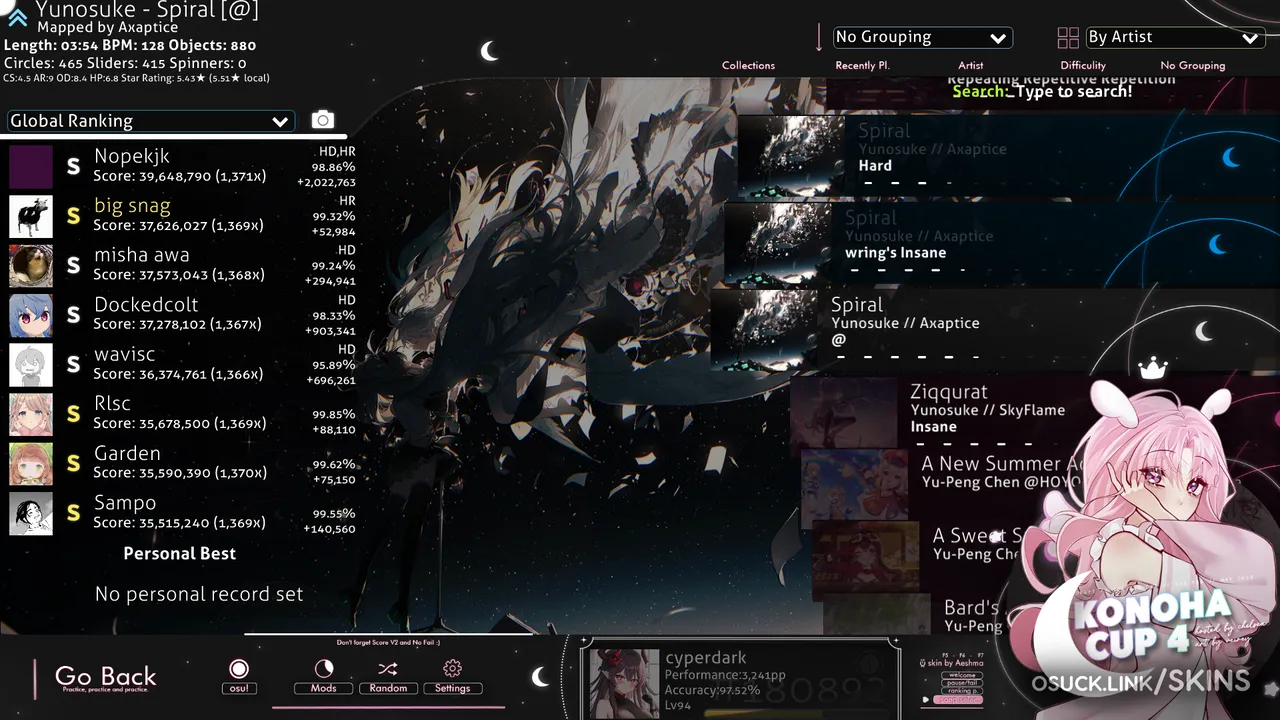Screen dimensions: 1280x720
Task: Switch to the Recently Pl. tab
Action: (862, 65)
